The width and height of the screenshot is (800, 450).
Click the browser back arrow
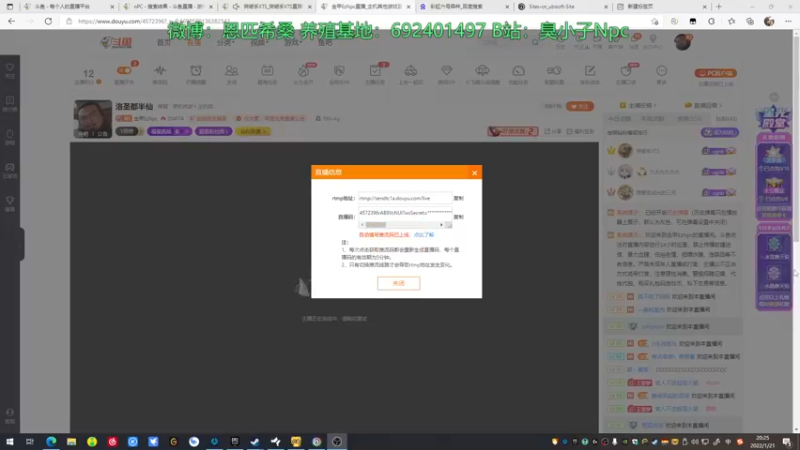click(11, 21)
